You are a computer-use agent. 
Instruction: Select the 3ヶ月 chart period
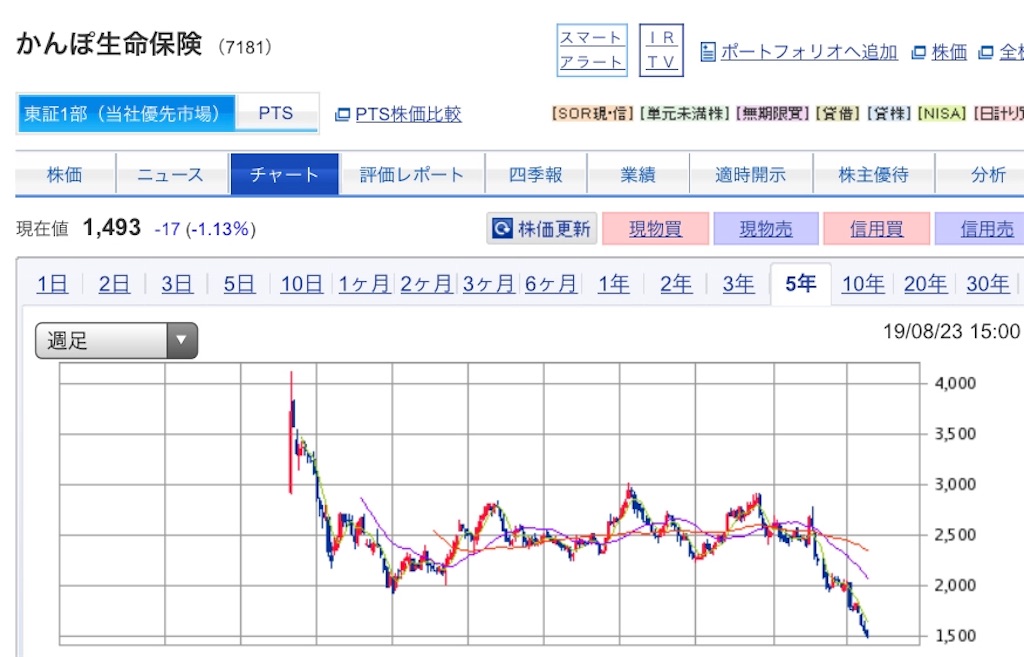pos(488,284)
